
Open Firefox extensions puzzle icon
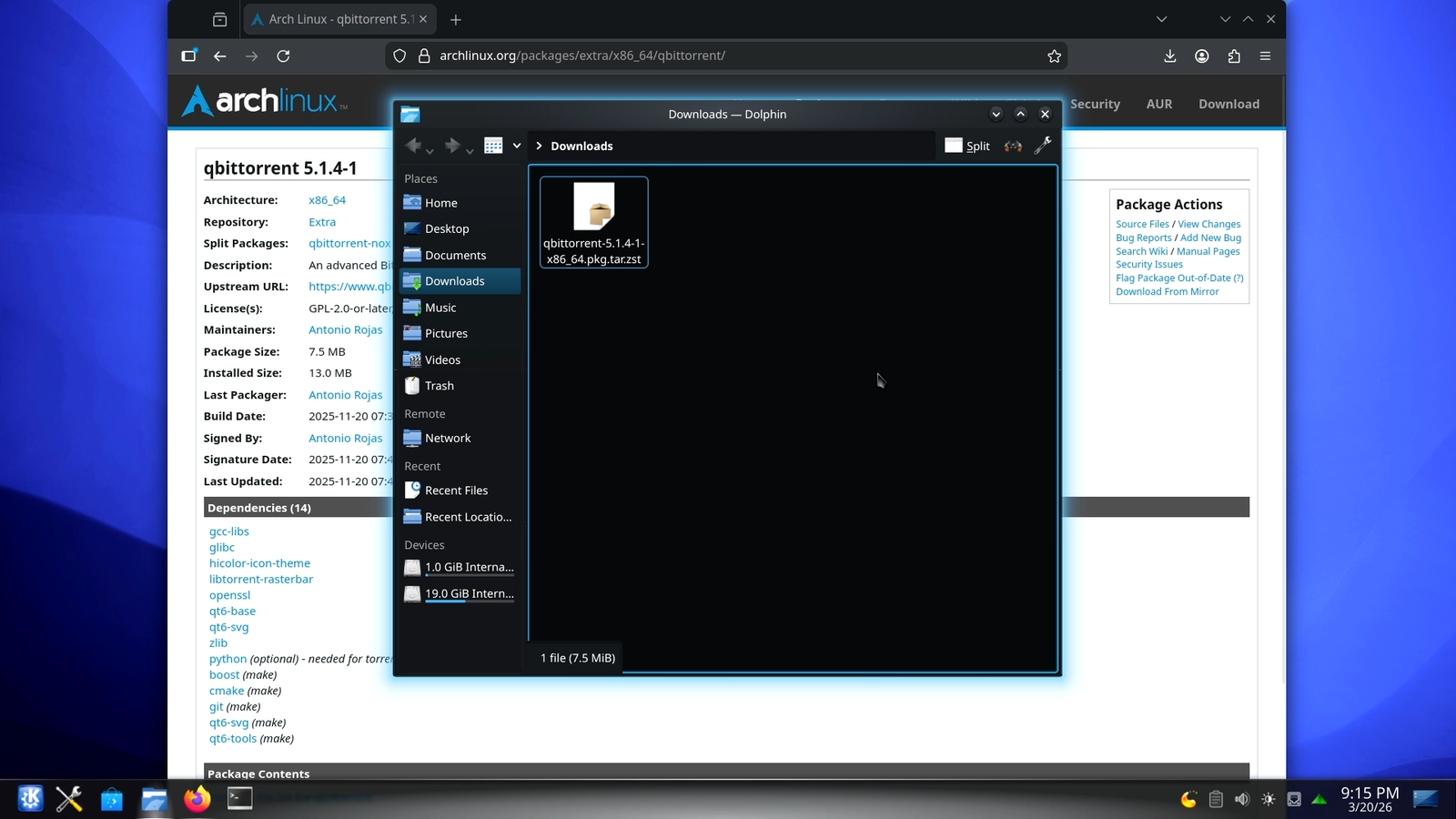point(1234,56)
